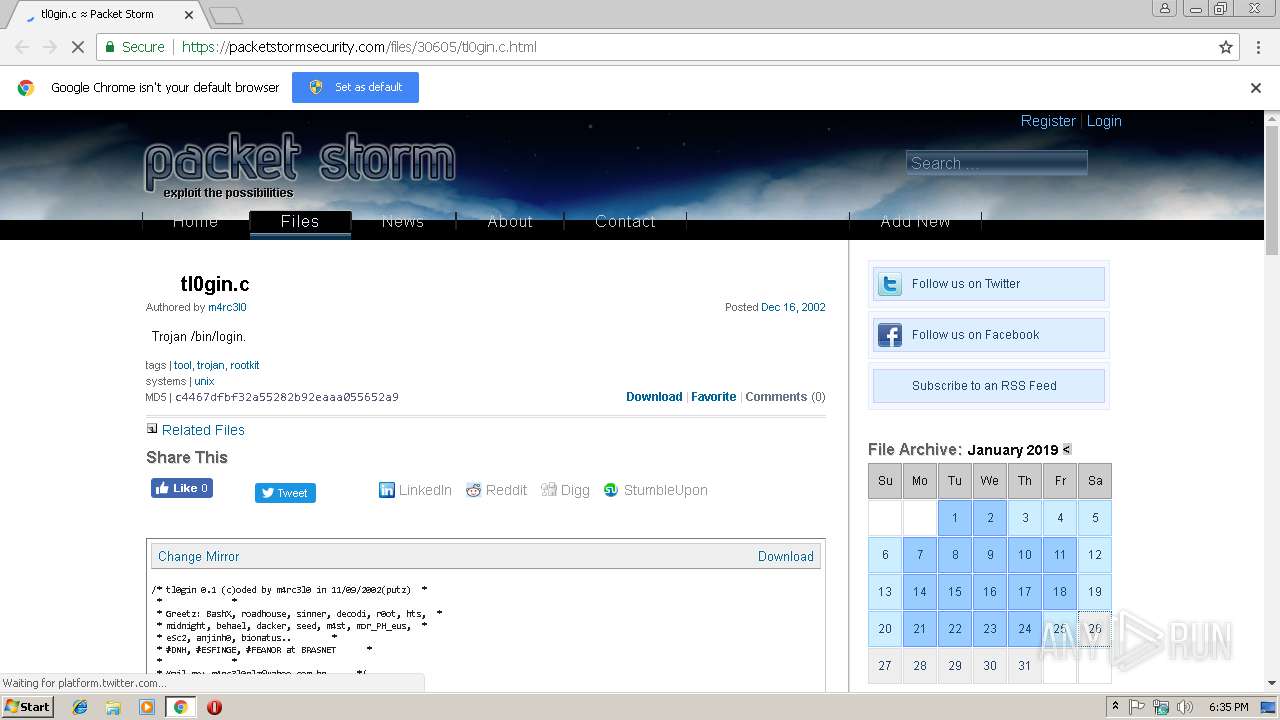Screen dimensions: 1280x720
Task: Open author m4rc3l0 profile link
Action: tap(227, 307)
